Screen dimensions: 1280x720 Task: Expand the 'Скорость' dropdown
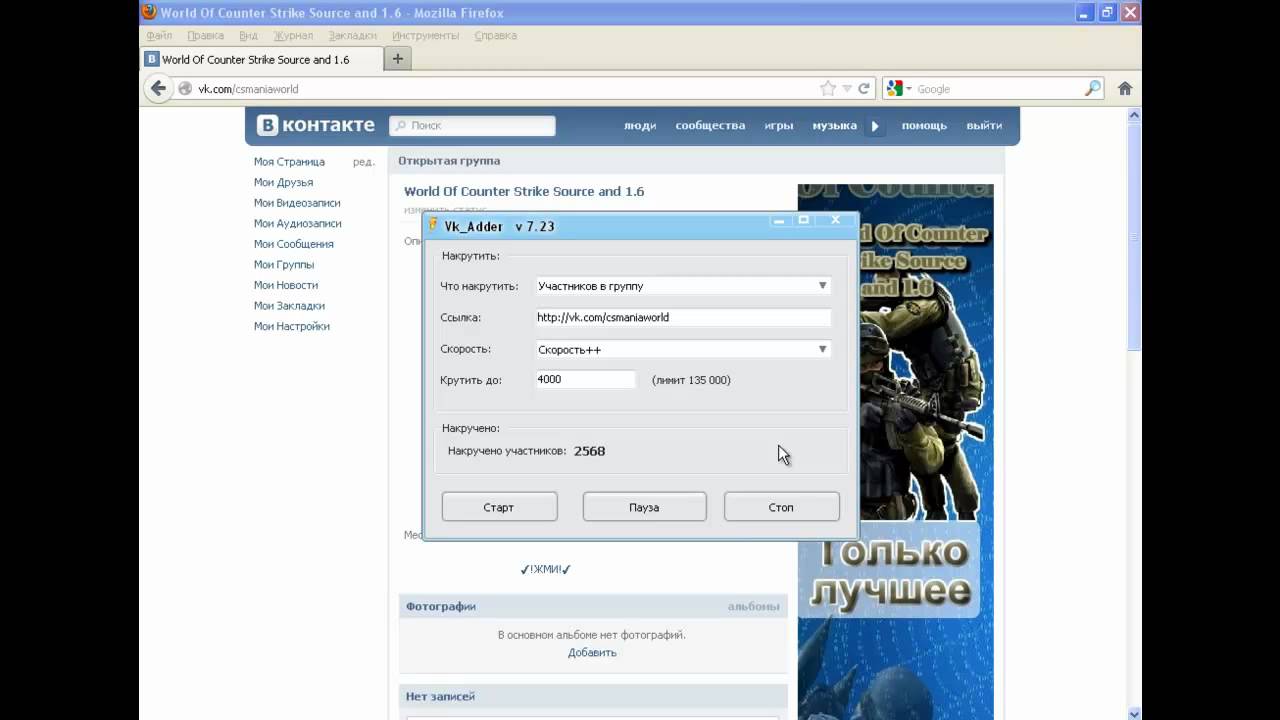point(822,349)
